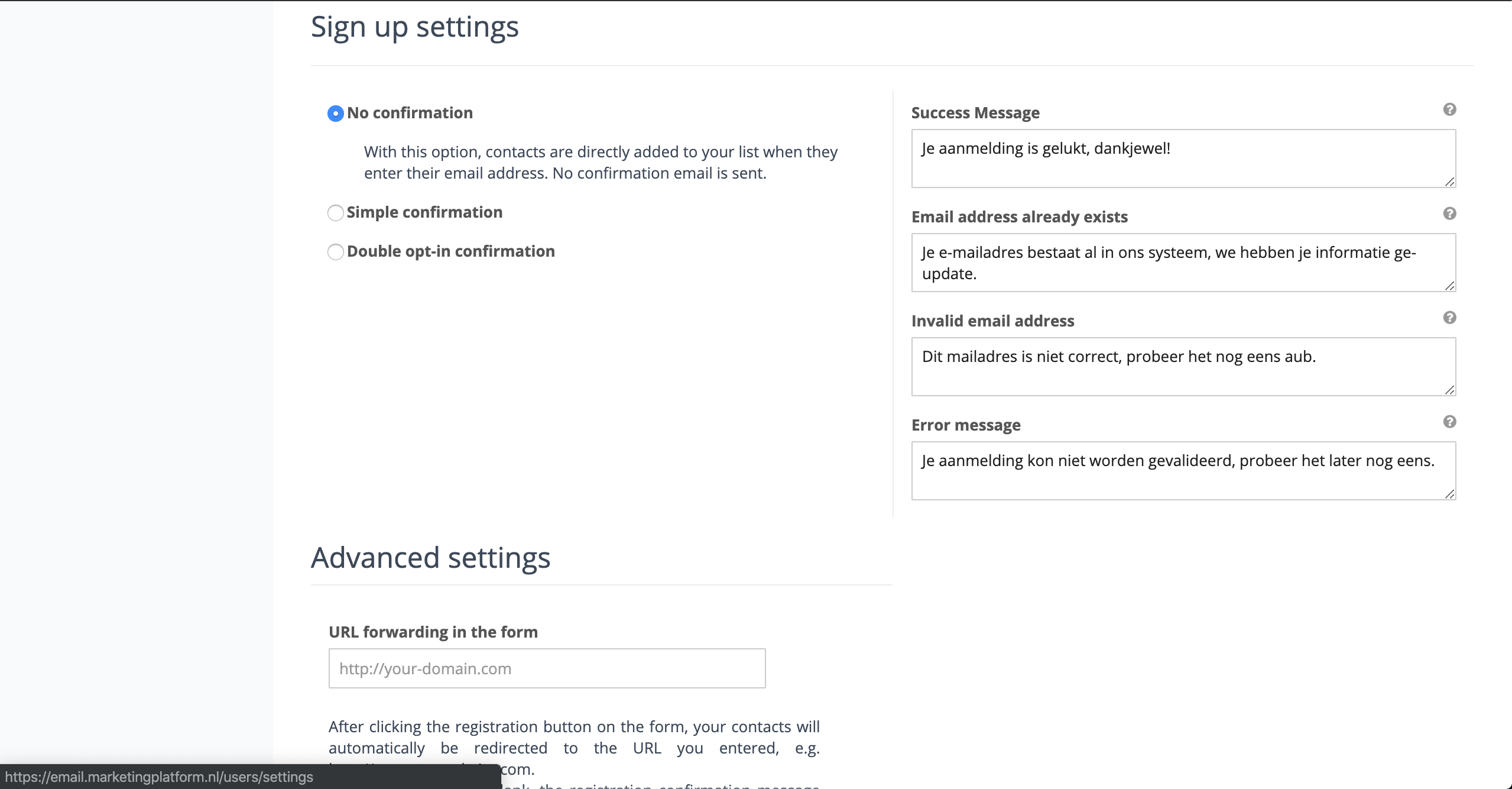Click the Email address already exists text area
Viewport: 1512px width, 789px height.
click(1183, 263)
